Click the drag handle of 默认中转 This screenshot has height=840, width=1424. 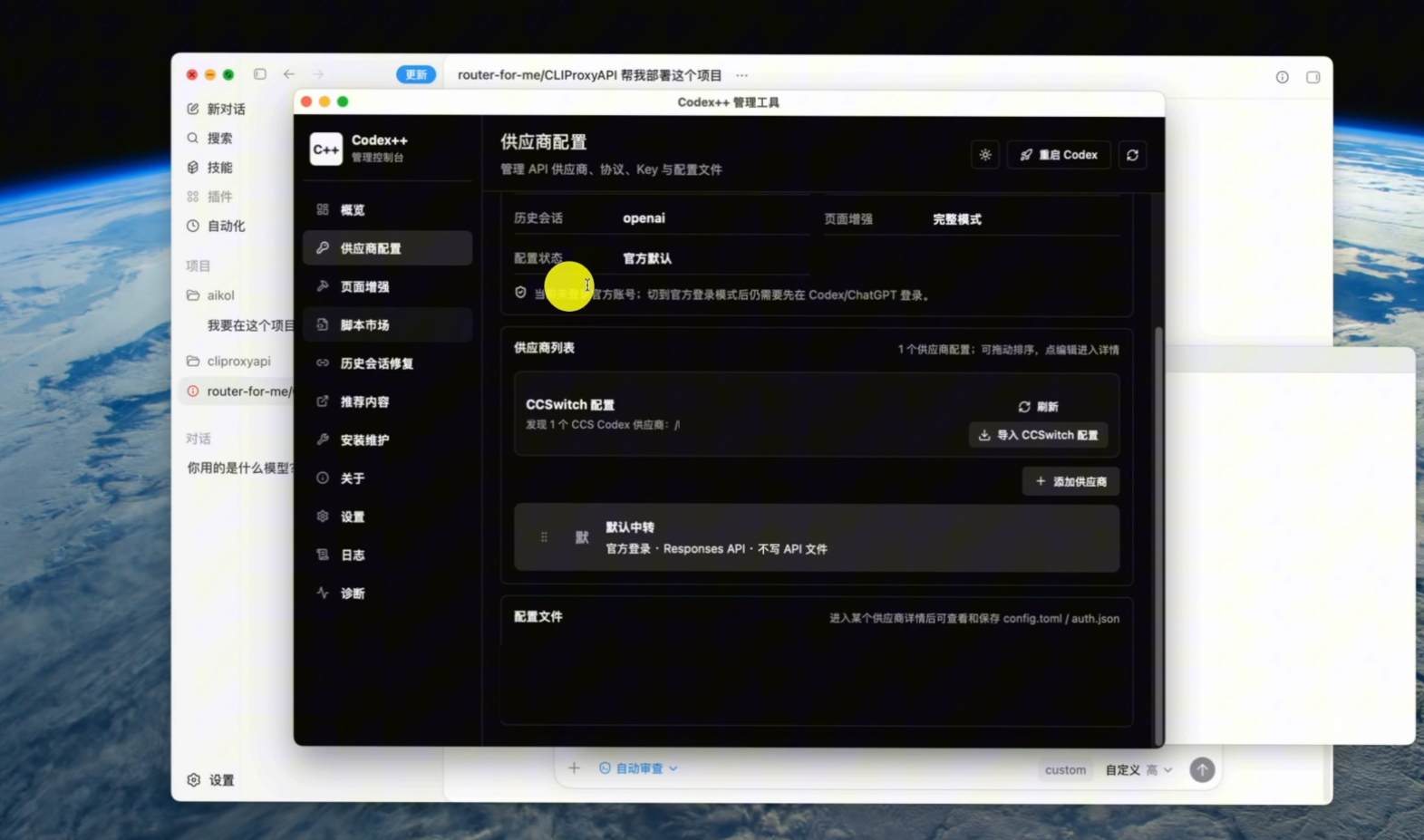544,537
